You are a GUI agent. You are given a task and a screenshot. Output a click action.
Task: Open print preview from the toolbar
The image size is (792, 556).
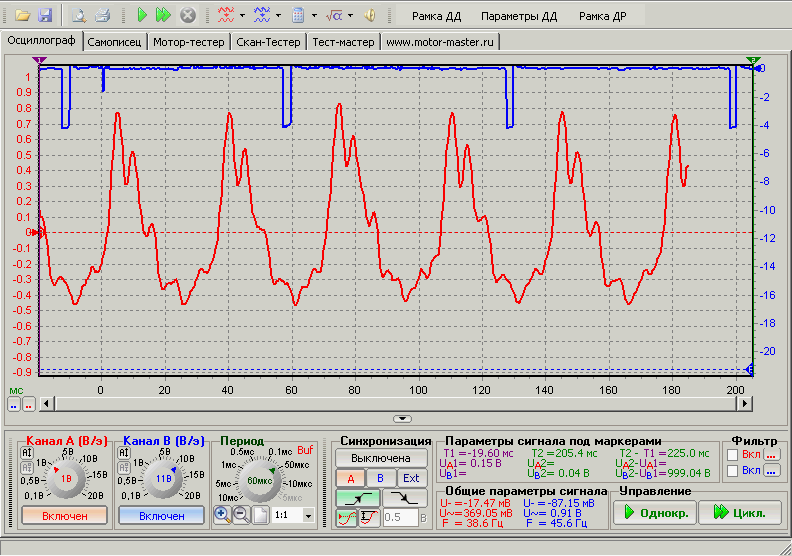79,16
